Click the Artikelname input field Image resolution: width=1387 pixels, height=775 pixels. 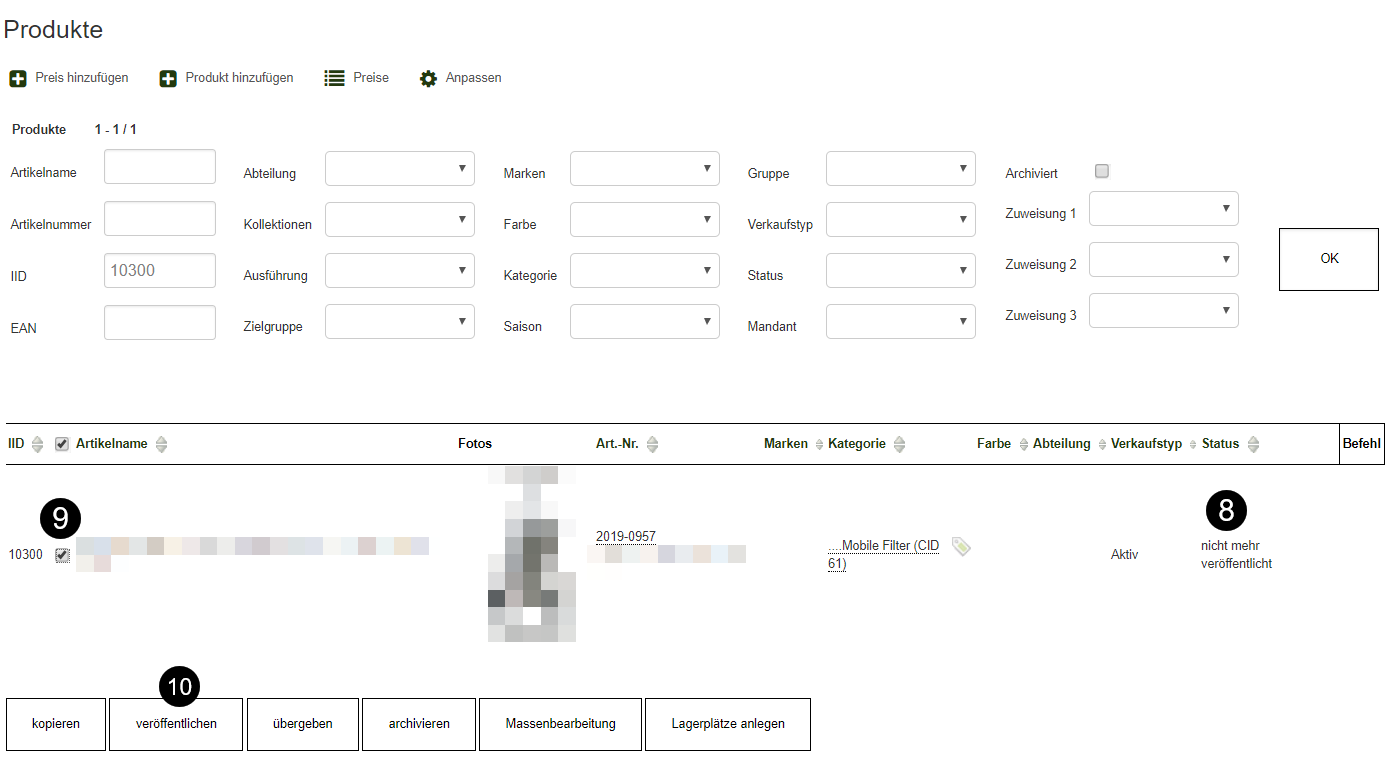point(160,167)
